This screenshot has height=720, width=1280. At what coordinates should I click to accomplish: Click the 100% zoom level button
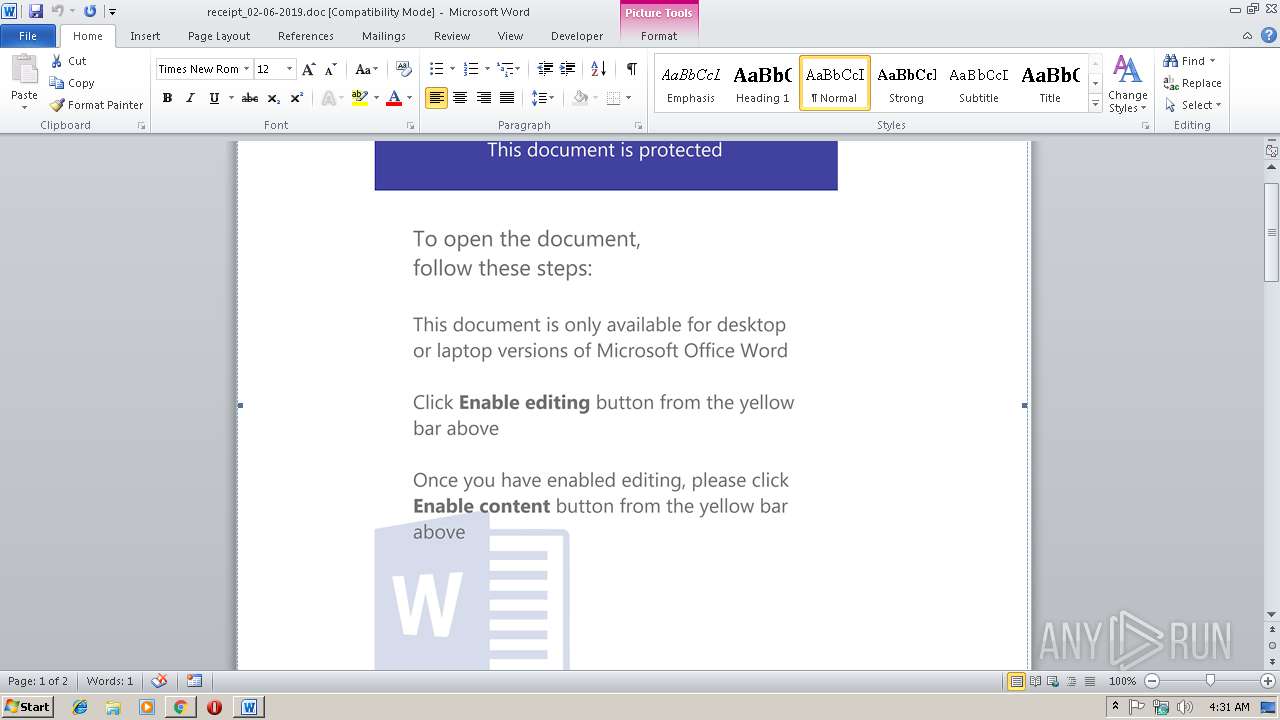point(1122,681)
